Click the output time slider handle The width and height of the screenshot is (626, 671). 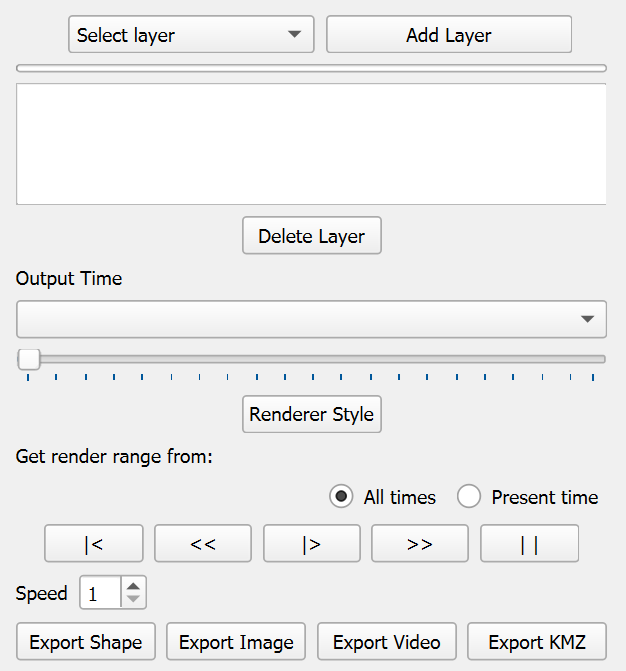29,359
